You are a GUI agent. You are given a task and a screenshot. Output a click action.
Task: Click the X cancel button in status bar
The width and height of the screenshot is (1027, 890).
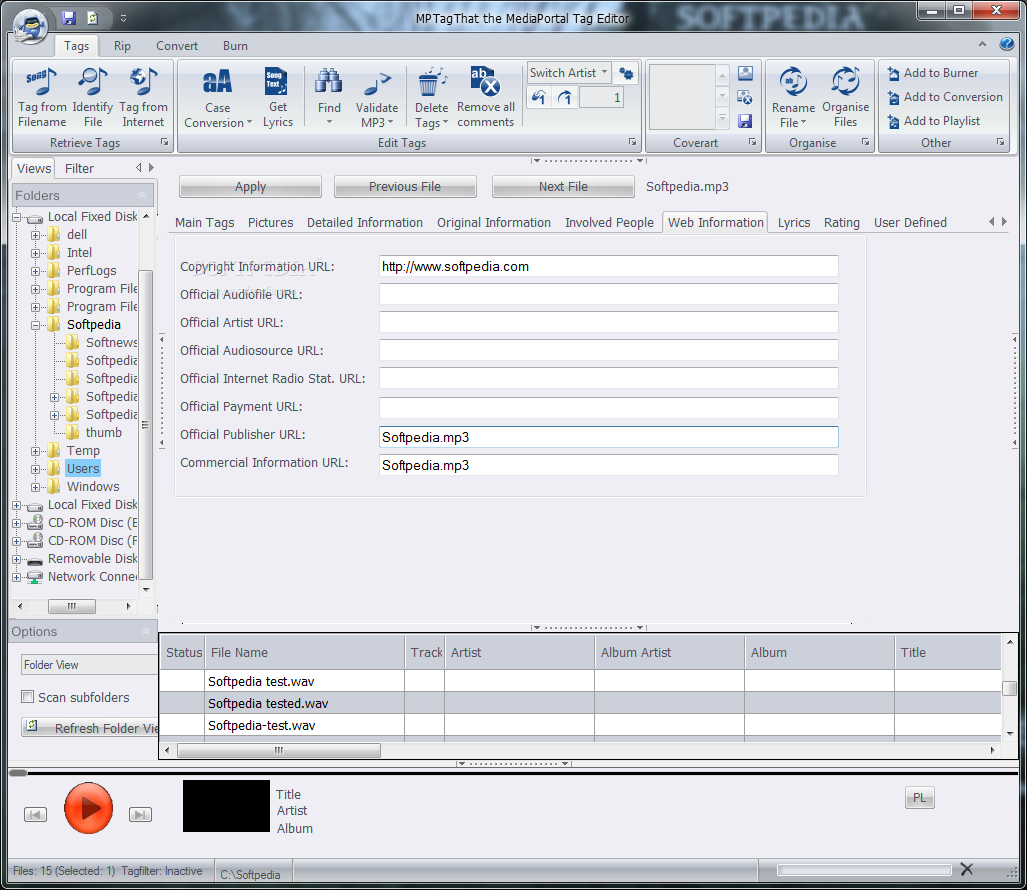click(x=966, y=869)
